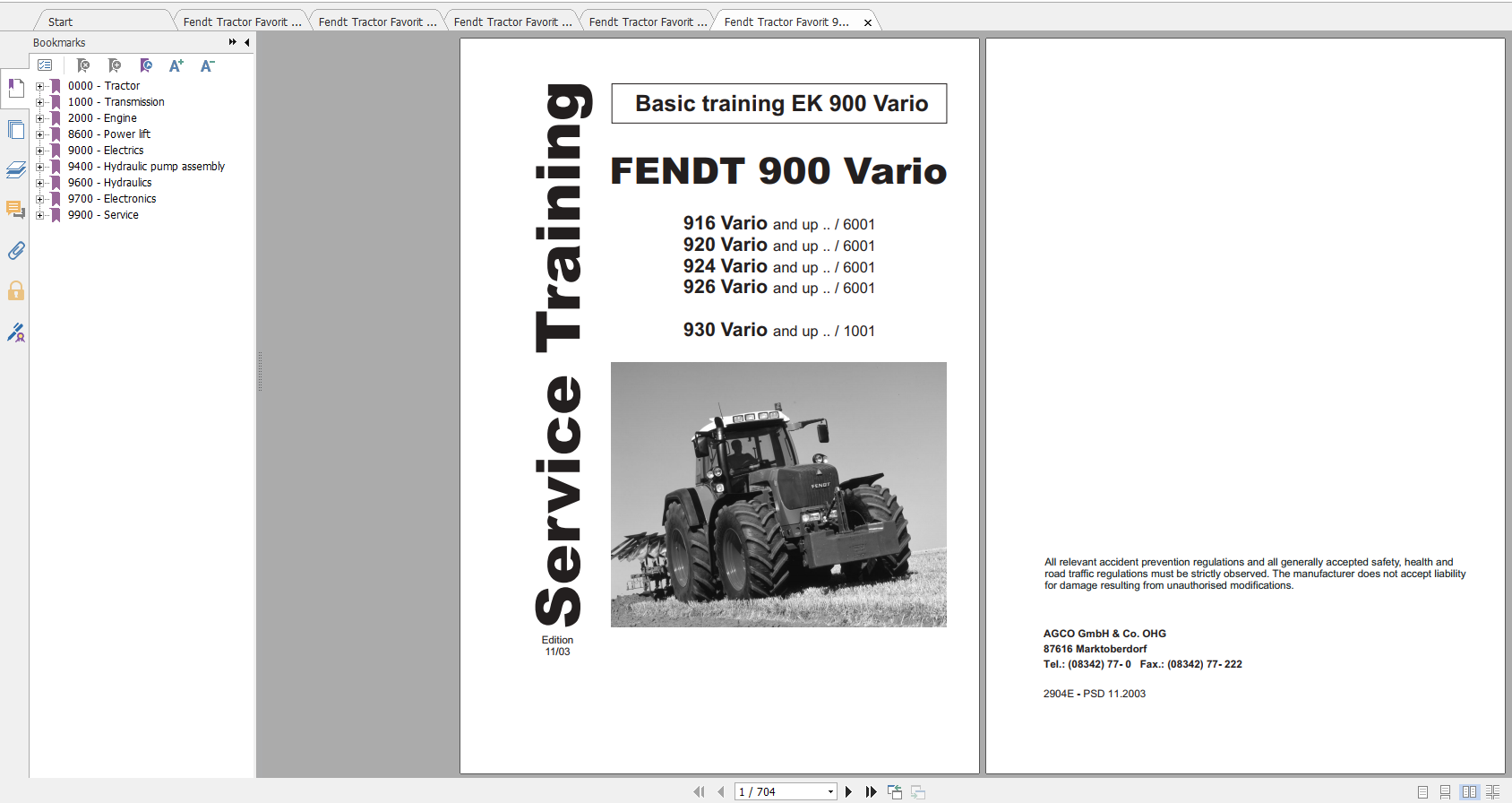Click the tractor photo on the cover page

pos(778,495)
